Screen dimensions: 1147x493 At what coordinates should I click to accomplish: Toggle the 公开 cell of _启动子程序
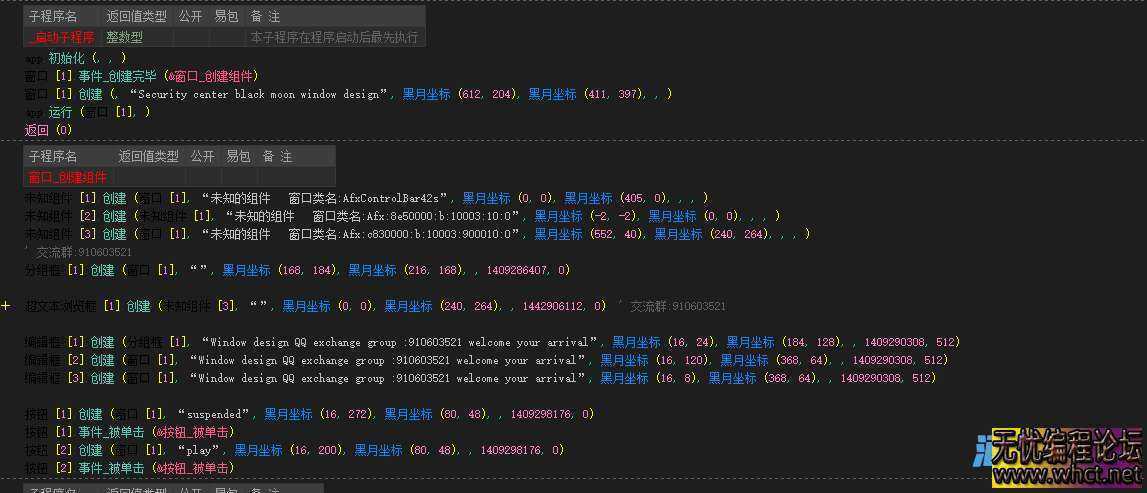(x=190, y=37)
